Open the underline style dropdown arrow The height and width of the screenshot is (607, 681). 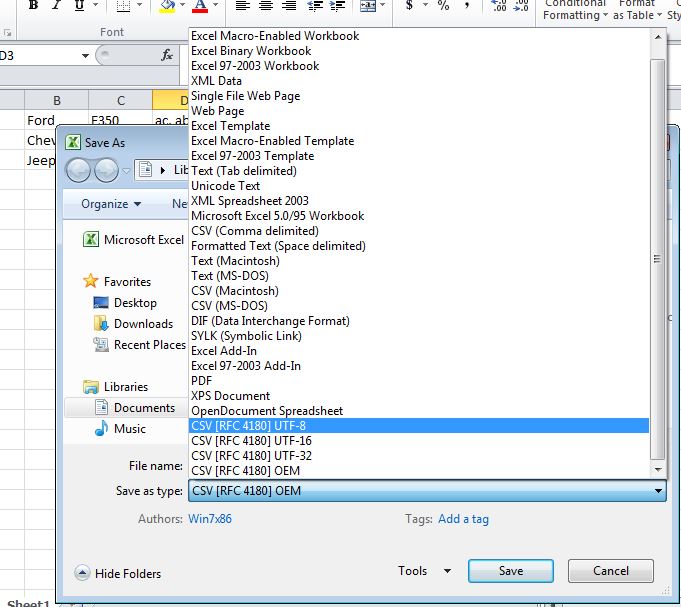[95, 5]
